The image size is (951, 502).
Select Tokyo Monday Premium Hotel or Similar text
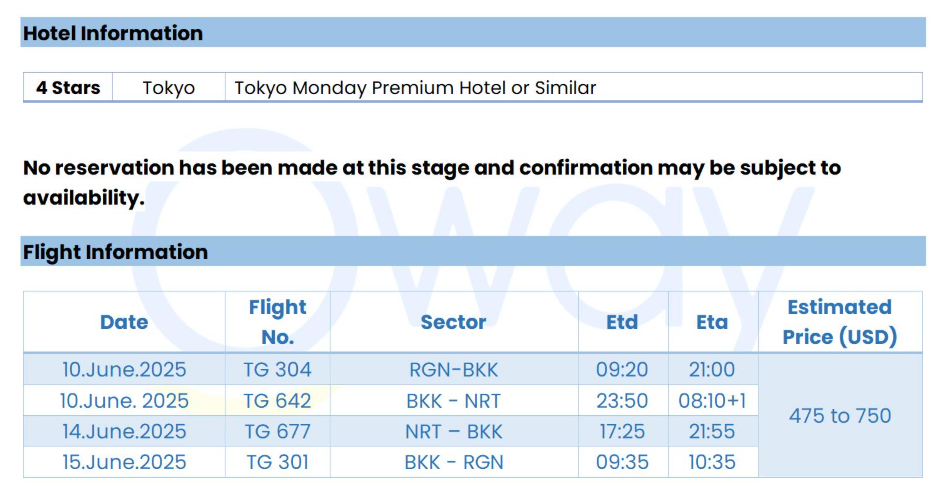415,88
